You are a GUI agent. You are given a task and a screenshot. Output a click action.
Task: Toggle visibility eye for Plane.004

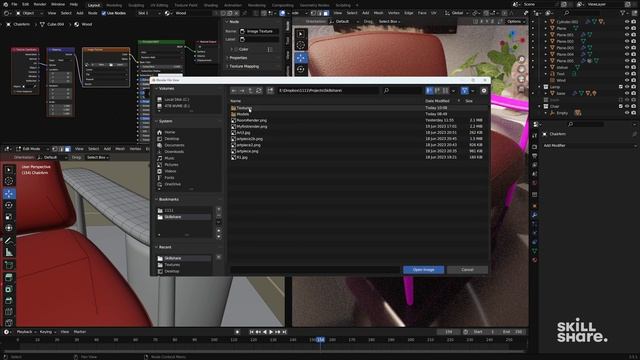[x=627, y=54]
